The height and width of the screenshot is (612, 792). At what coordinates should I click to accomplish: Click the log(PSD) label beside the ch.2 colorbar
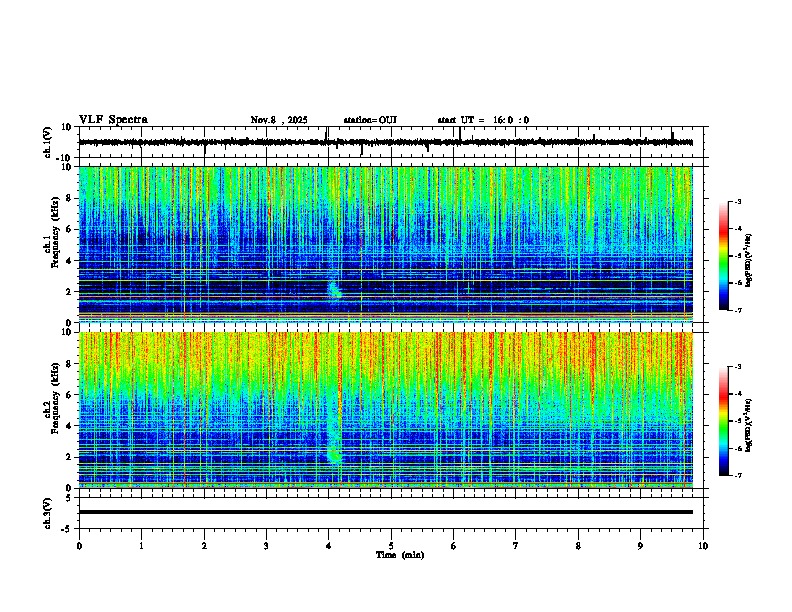click(749, 425)
